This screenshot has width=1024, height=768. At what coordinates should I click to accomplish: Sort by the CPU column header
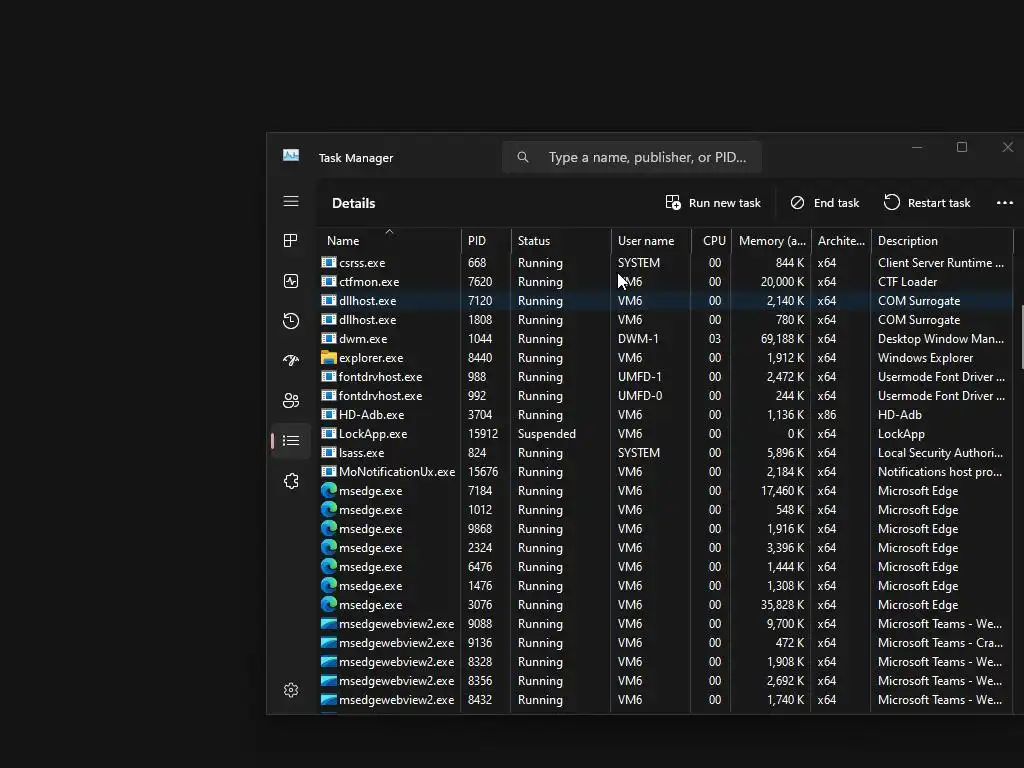[x=712, y=240]
